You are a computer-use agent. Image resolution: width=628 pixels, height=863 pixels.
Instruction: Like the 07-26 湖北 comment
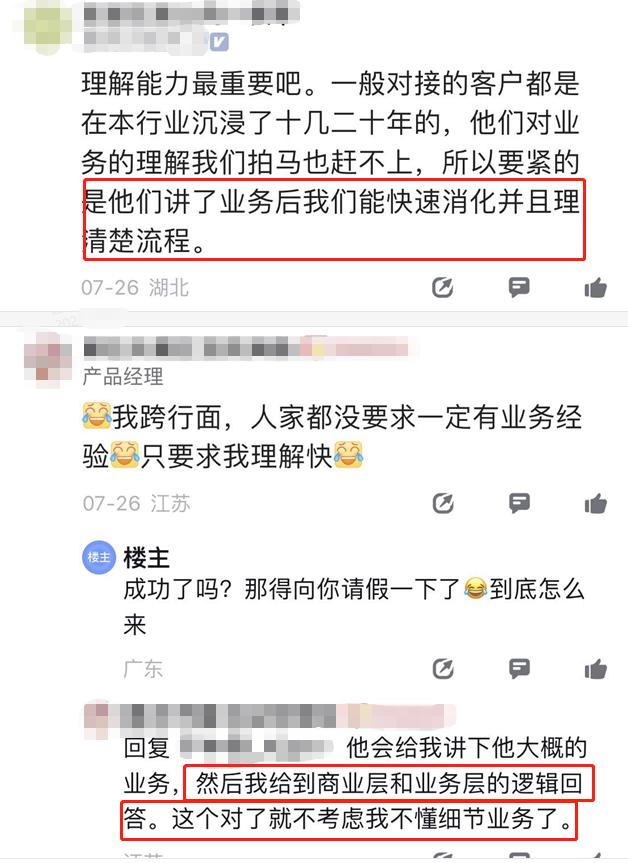[x=596, y=287]
